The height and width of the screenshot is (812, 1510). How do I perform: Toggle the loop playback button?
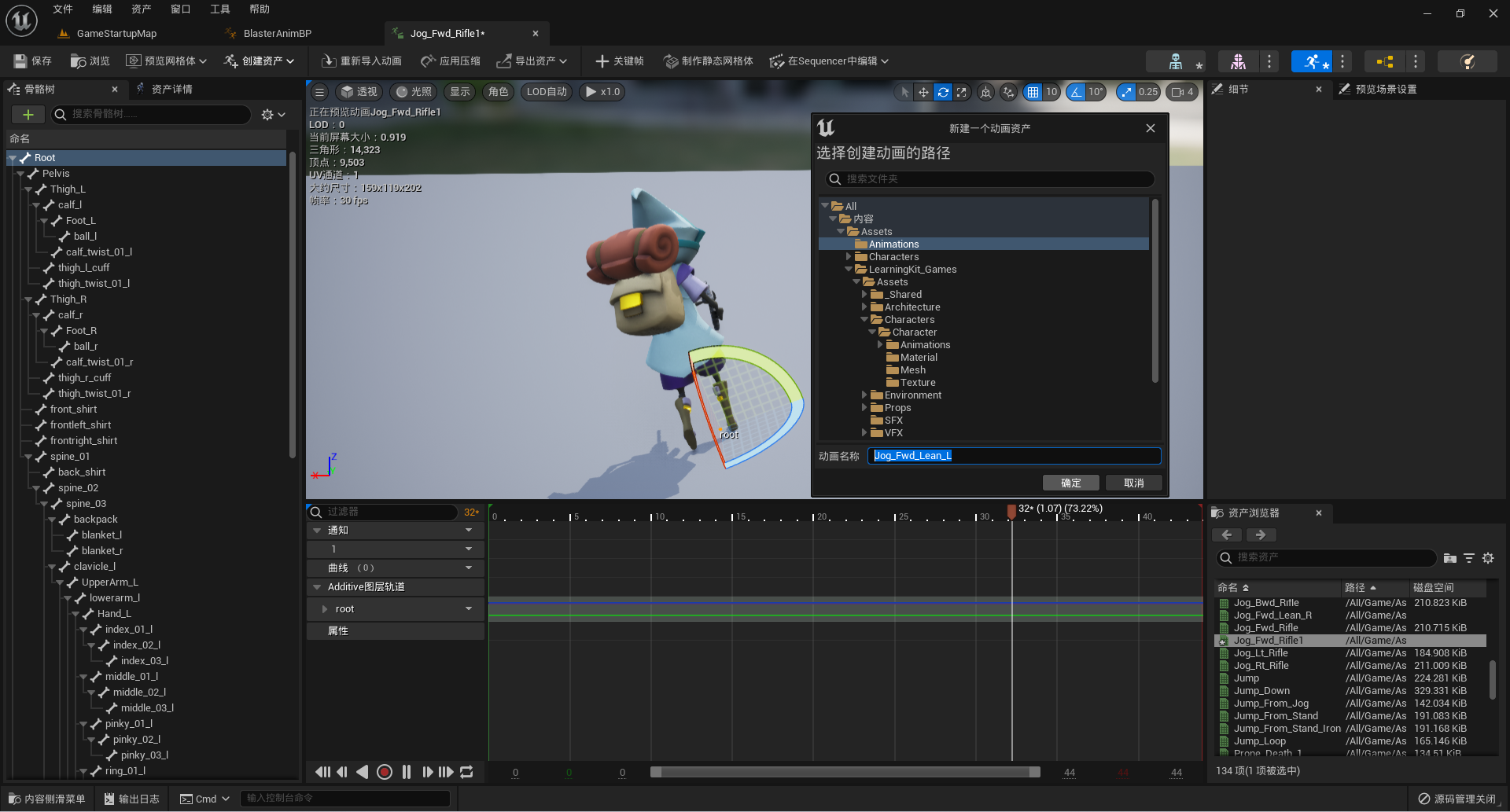466,772
